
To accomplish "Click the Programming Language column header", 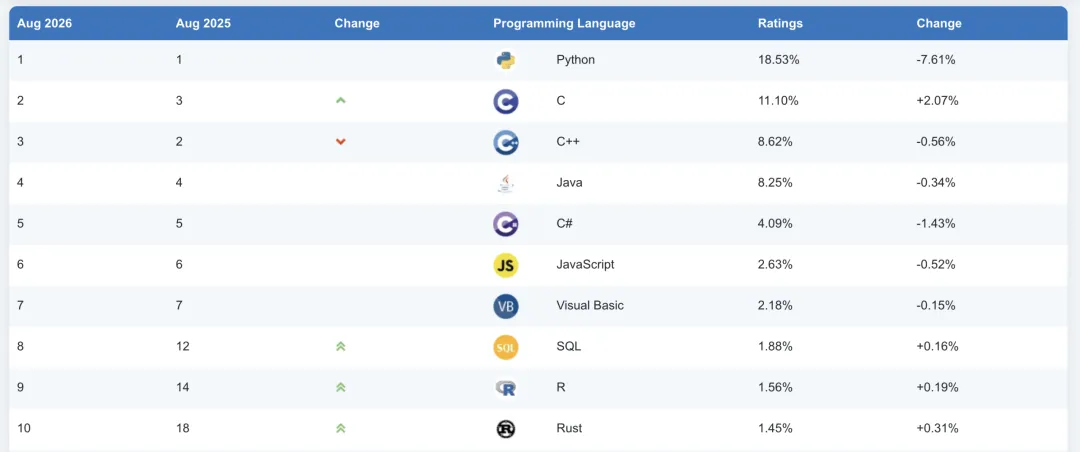I will pos(564,23).
